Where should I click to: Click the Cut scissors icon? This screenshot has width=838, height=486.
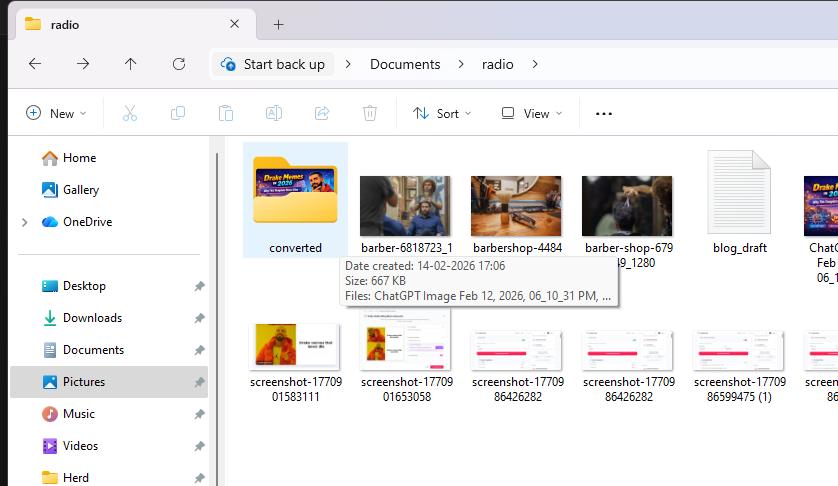pos(130,113)
